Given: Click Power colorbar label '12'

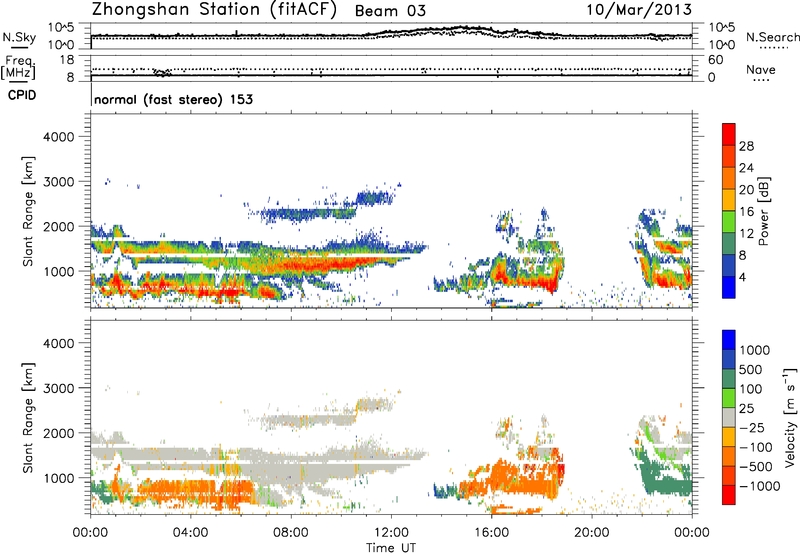Looking at the screenshot, I should [x=746, y=234].
